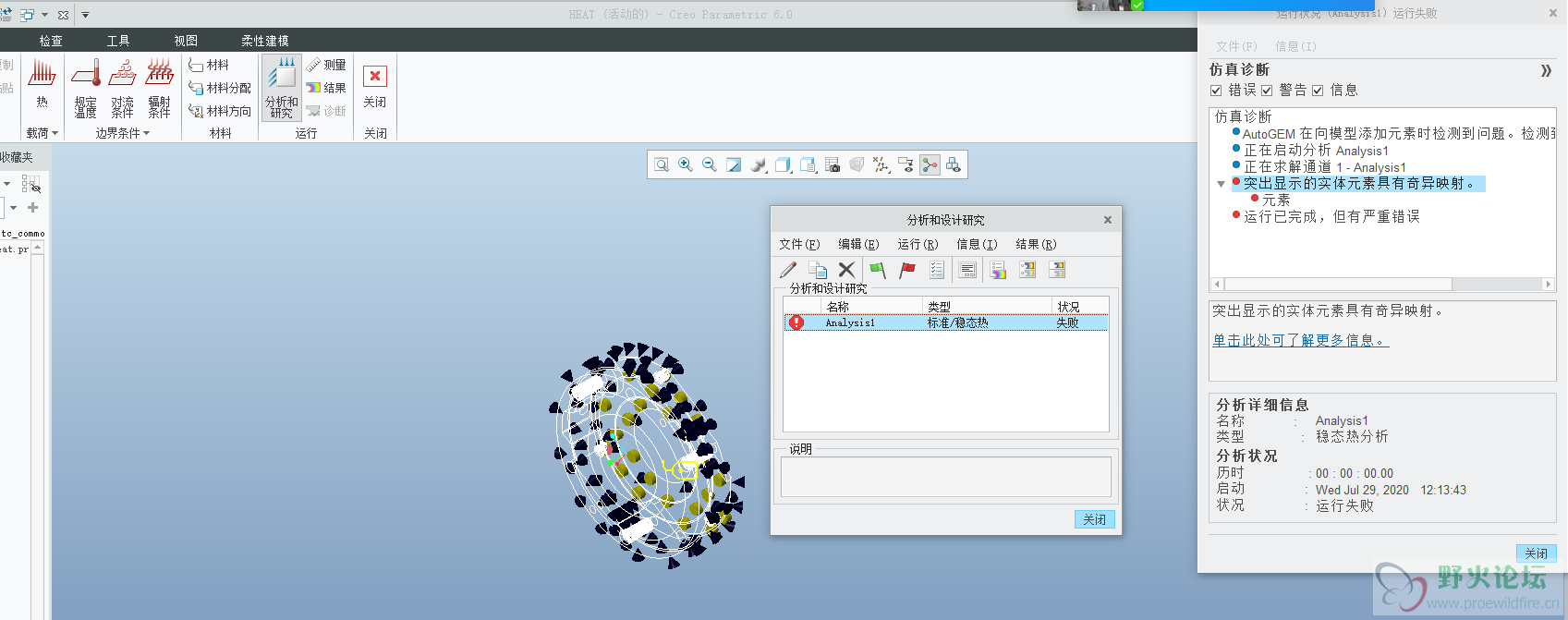Screen dimensions: 1568x620
Task: Open 信息(I) menu in run status window
Action: [x=1295, y=46]
